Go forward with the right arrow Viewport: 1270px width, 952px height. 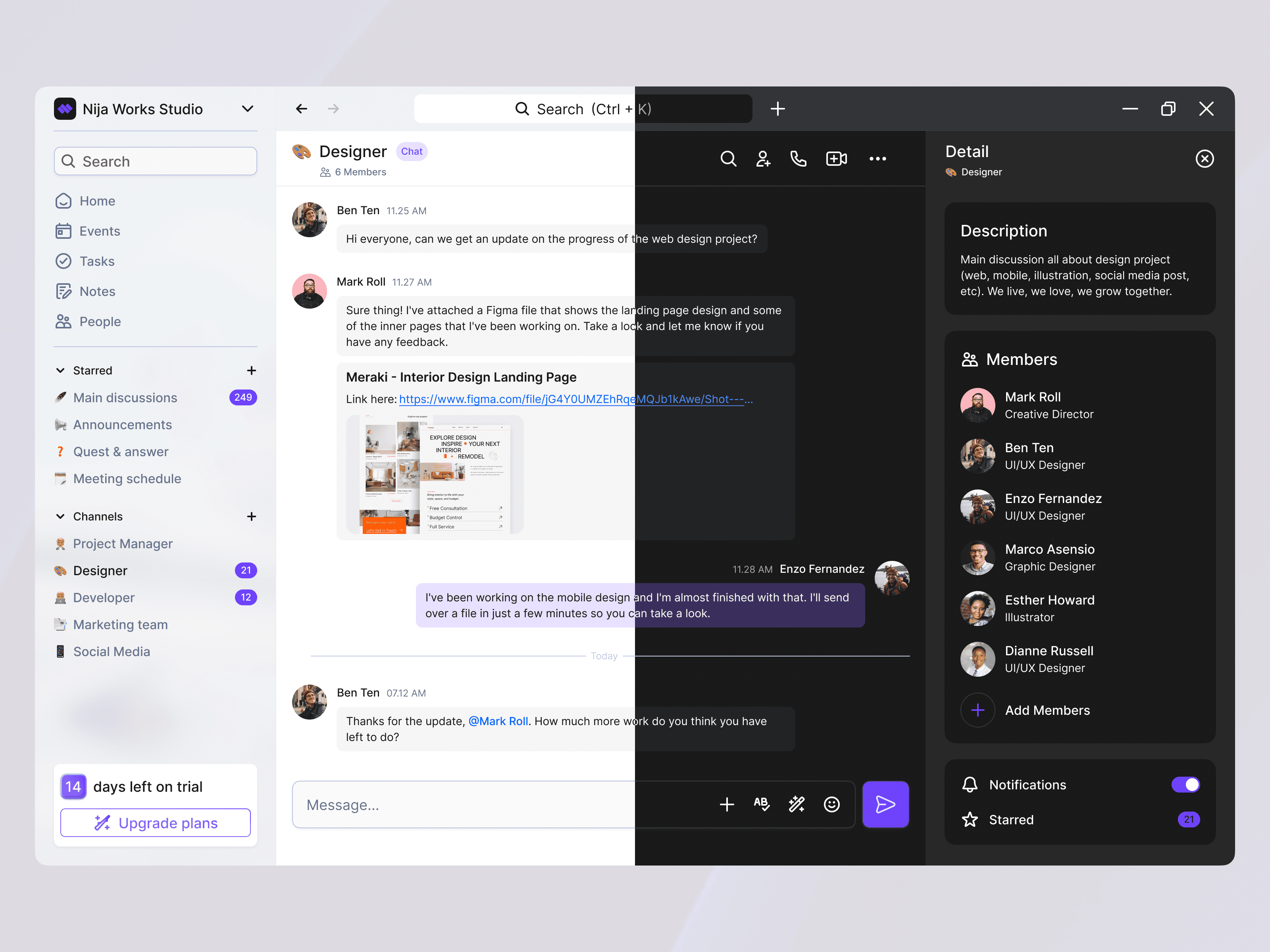coord(333,109)
